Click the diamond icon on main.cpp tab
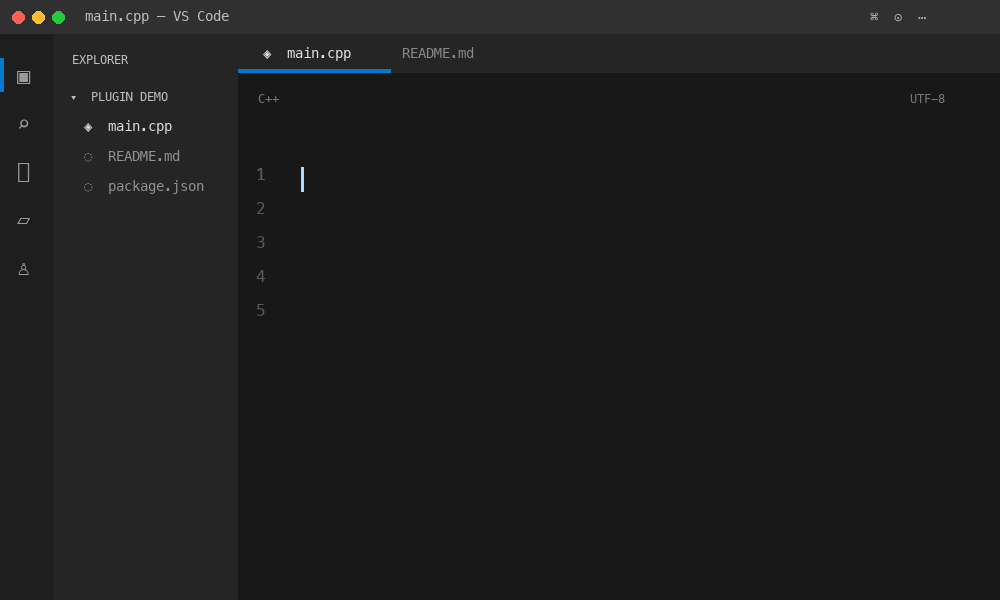The image size is (1000, 600). [x=267, y=54]
